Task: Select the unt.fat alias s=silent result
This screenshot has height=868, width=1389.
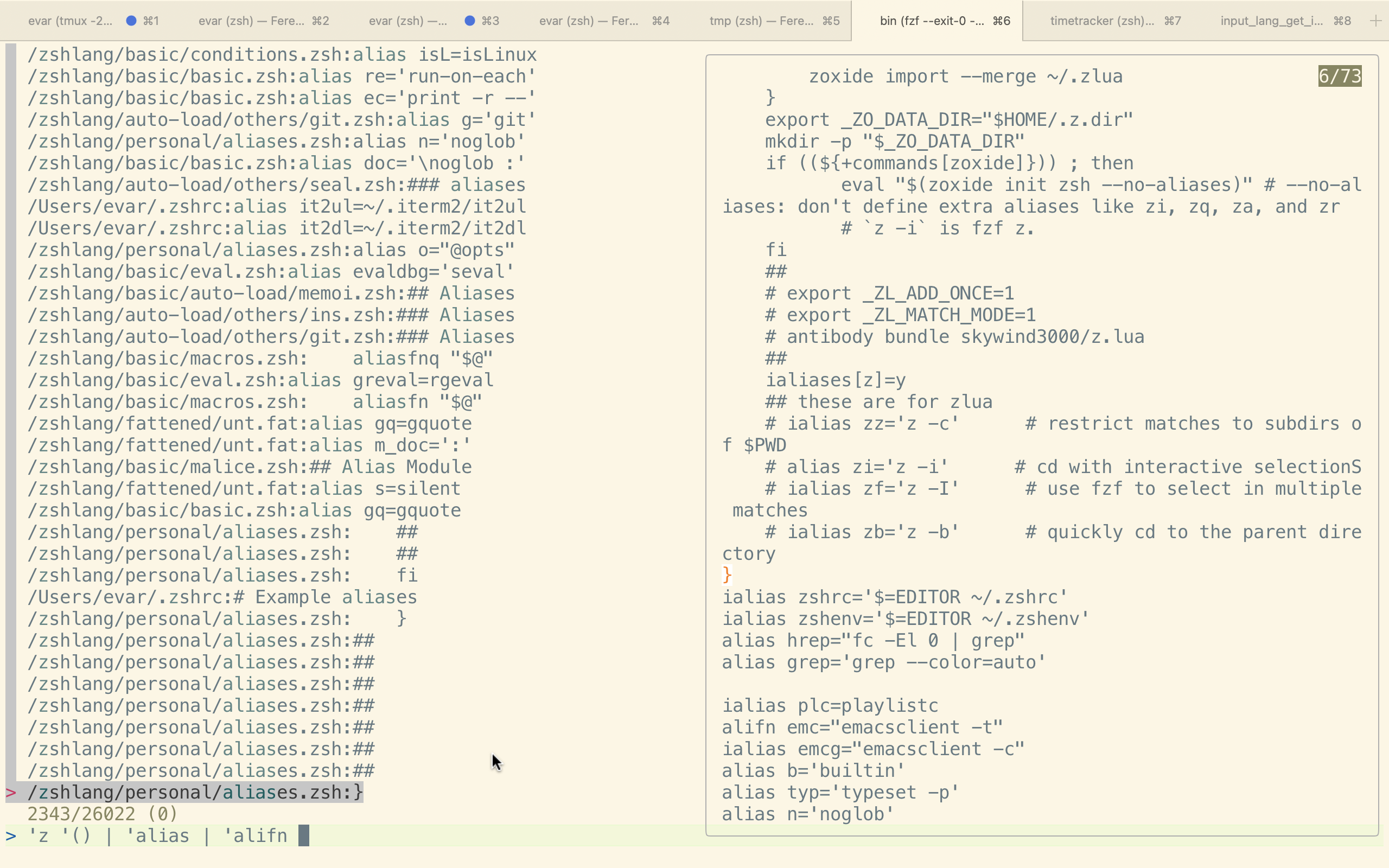Action: [244, 489]
